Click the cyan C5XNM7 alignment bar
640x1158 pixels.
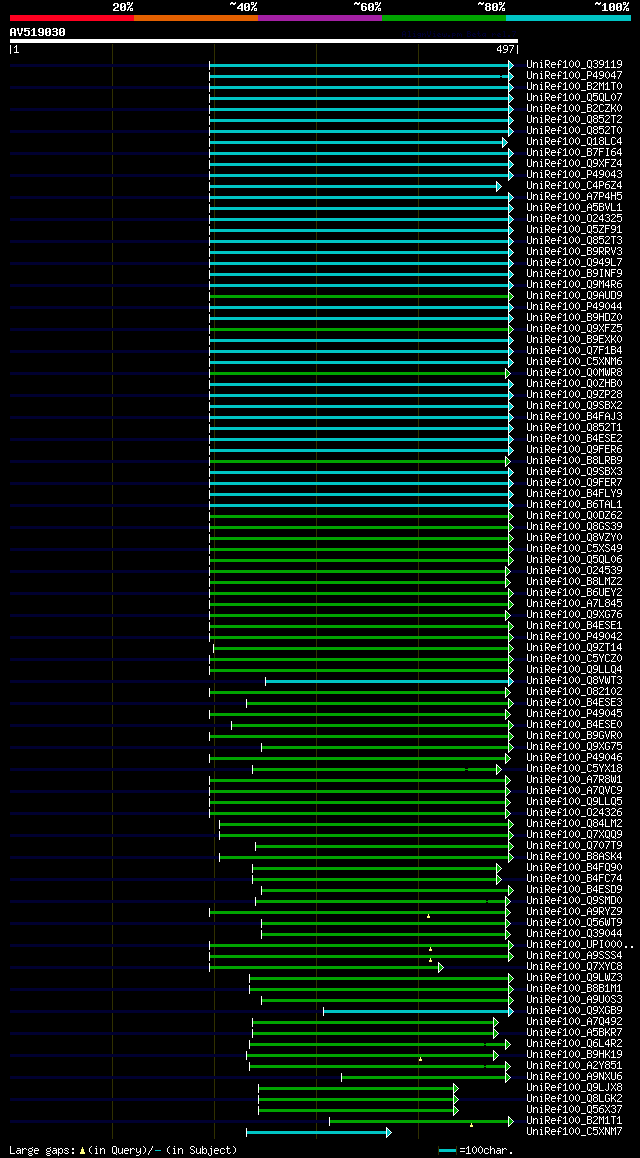tap(318, 1132)
